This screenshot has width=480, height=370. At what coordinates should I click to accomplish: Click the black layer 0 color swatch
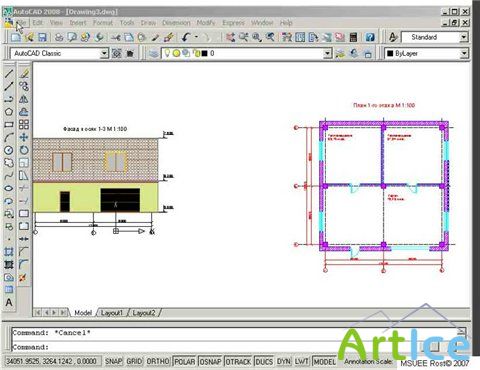204,53
